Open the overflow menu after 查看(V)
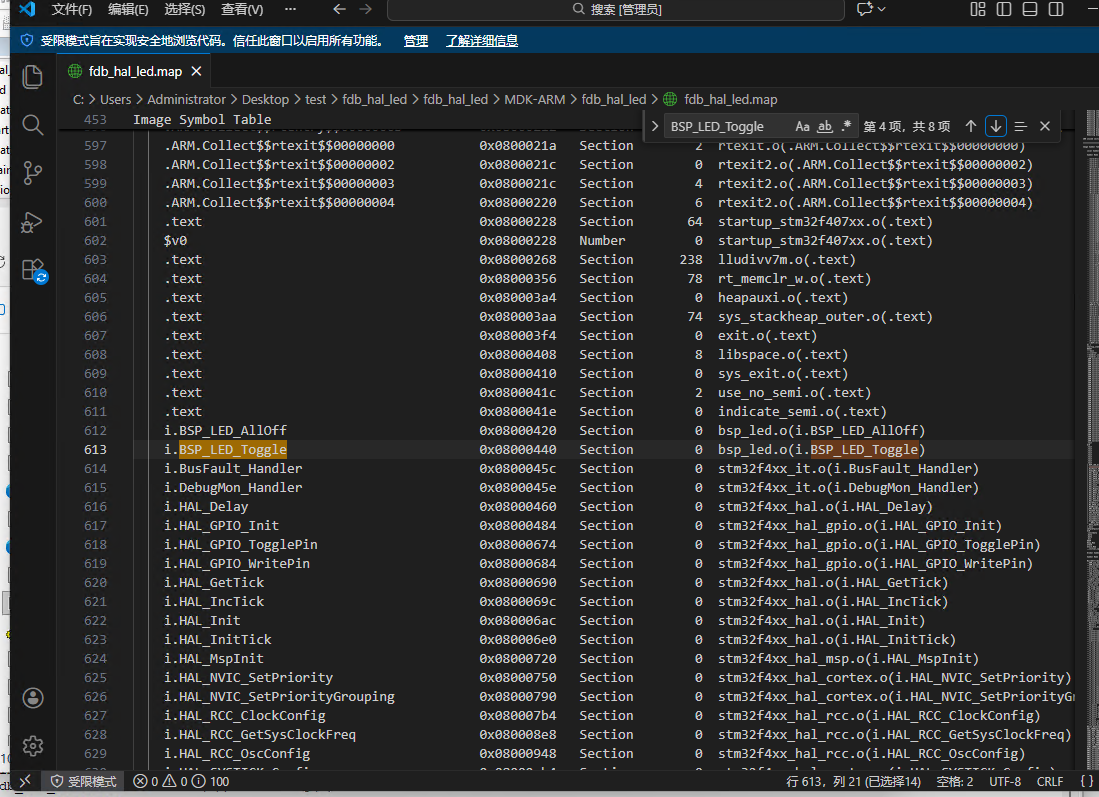The height and width of the screenshot is (797, 1099). click(x=290, y=9)
